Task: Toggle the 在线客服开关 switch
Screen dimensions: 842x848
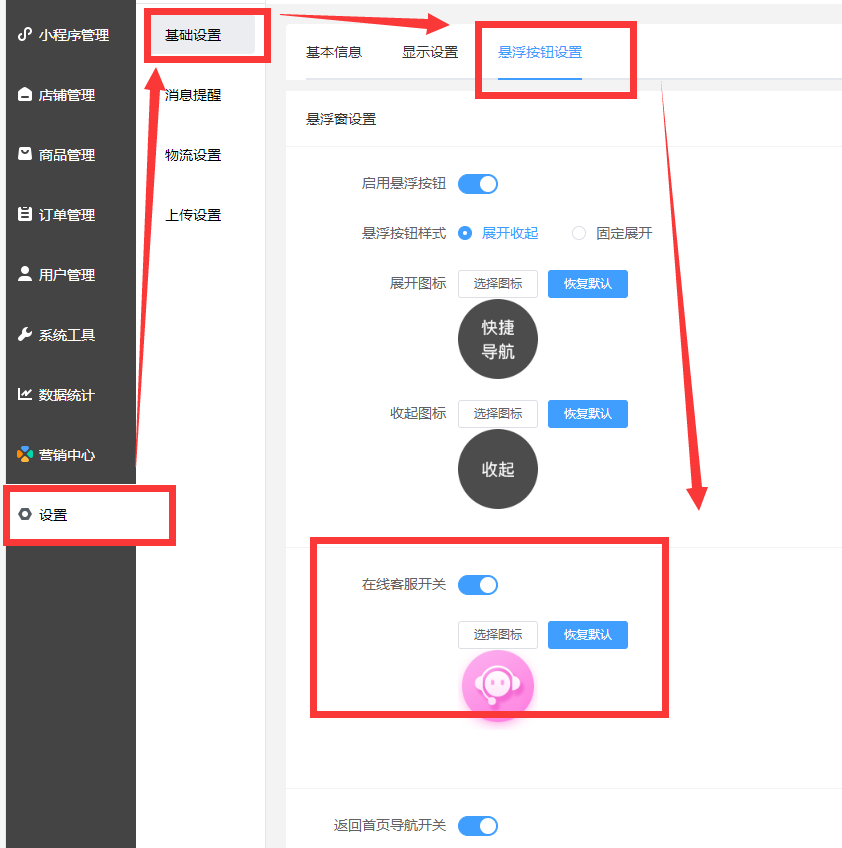Action: point(478,585)
